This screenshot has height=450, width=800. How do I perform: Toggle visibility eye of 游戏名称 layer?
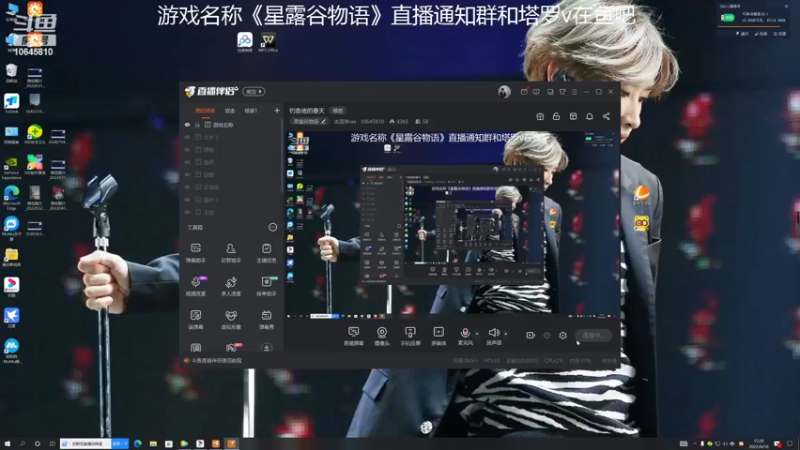(x=187, y=125)
